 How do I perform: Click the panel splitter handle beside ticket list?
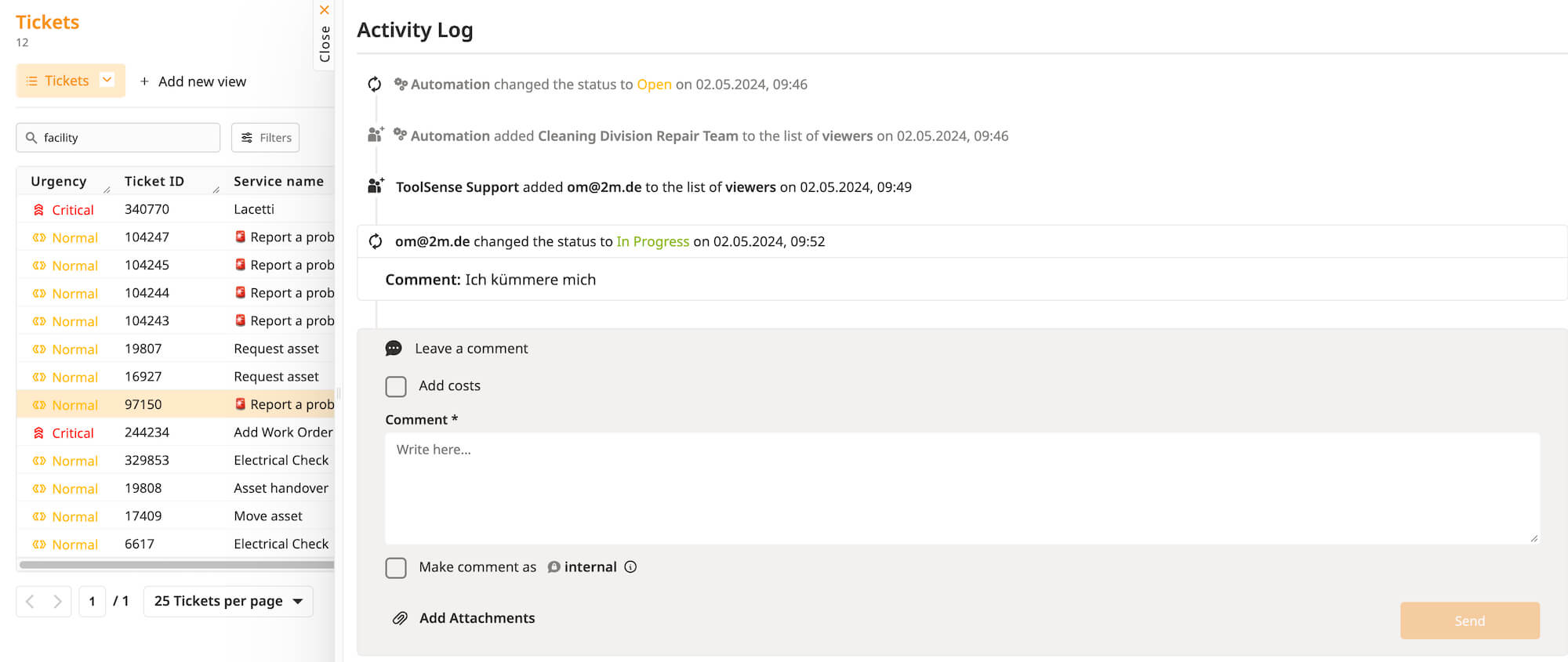[339, 394]
